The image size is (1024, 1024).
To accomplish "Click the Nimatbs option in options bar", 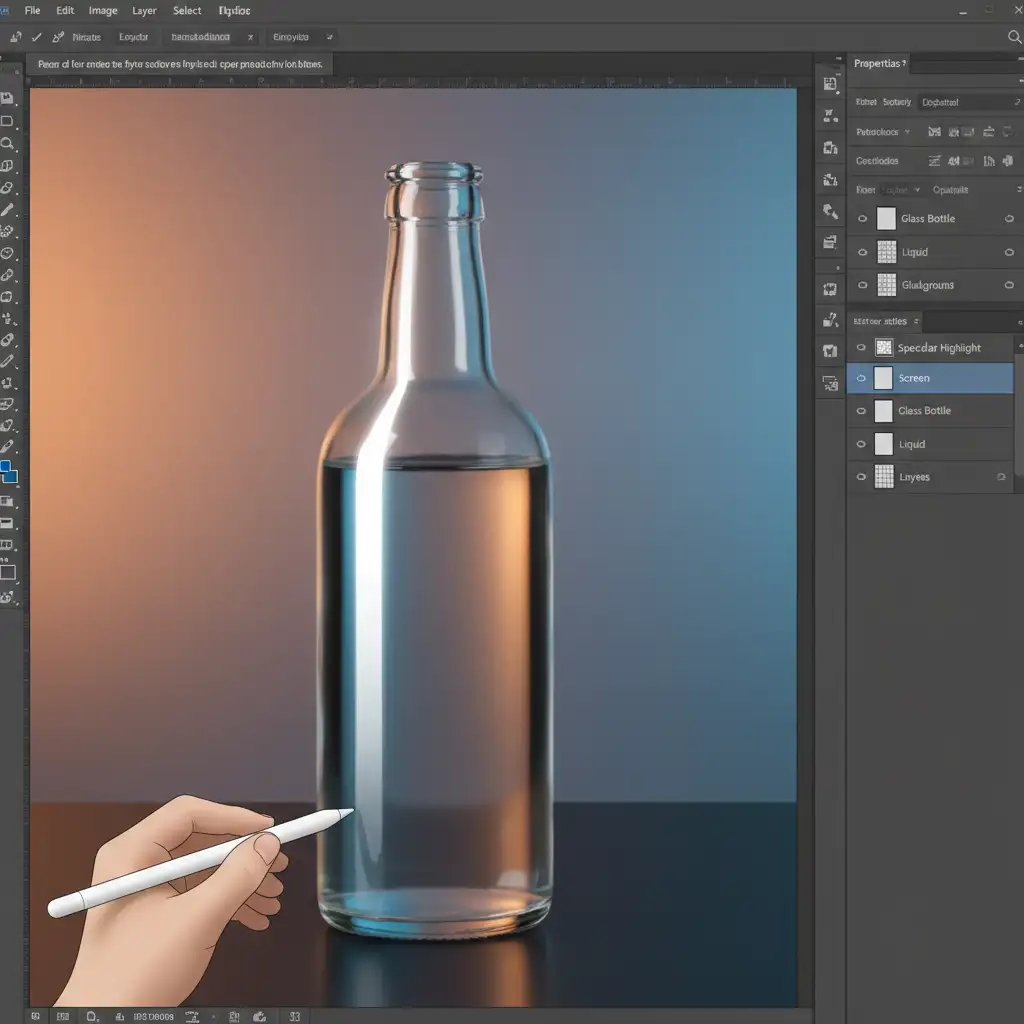I will tap(87, 37).
